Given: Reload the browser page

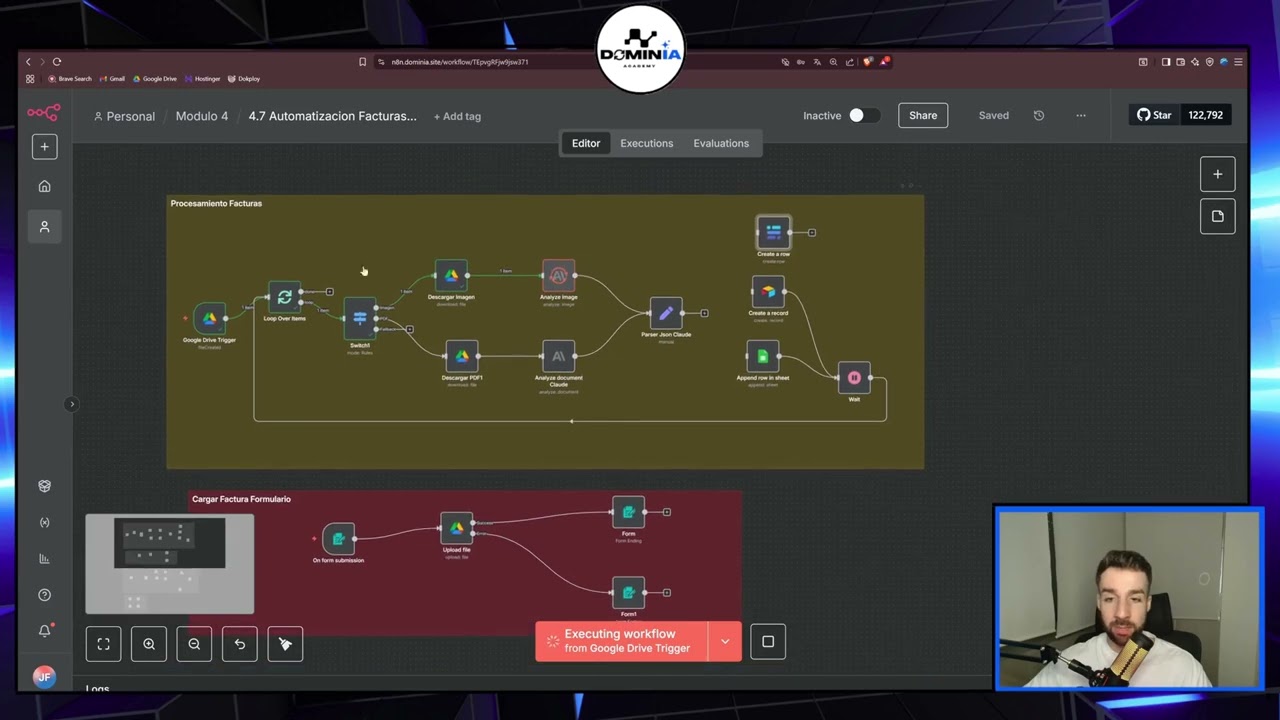Looking at the screenshot, I should (x=57, y=62).
